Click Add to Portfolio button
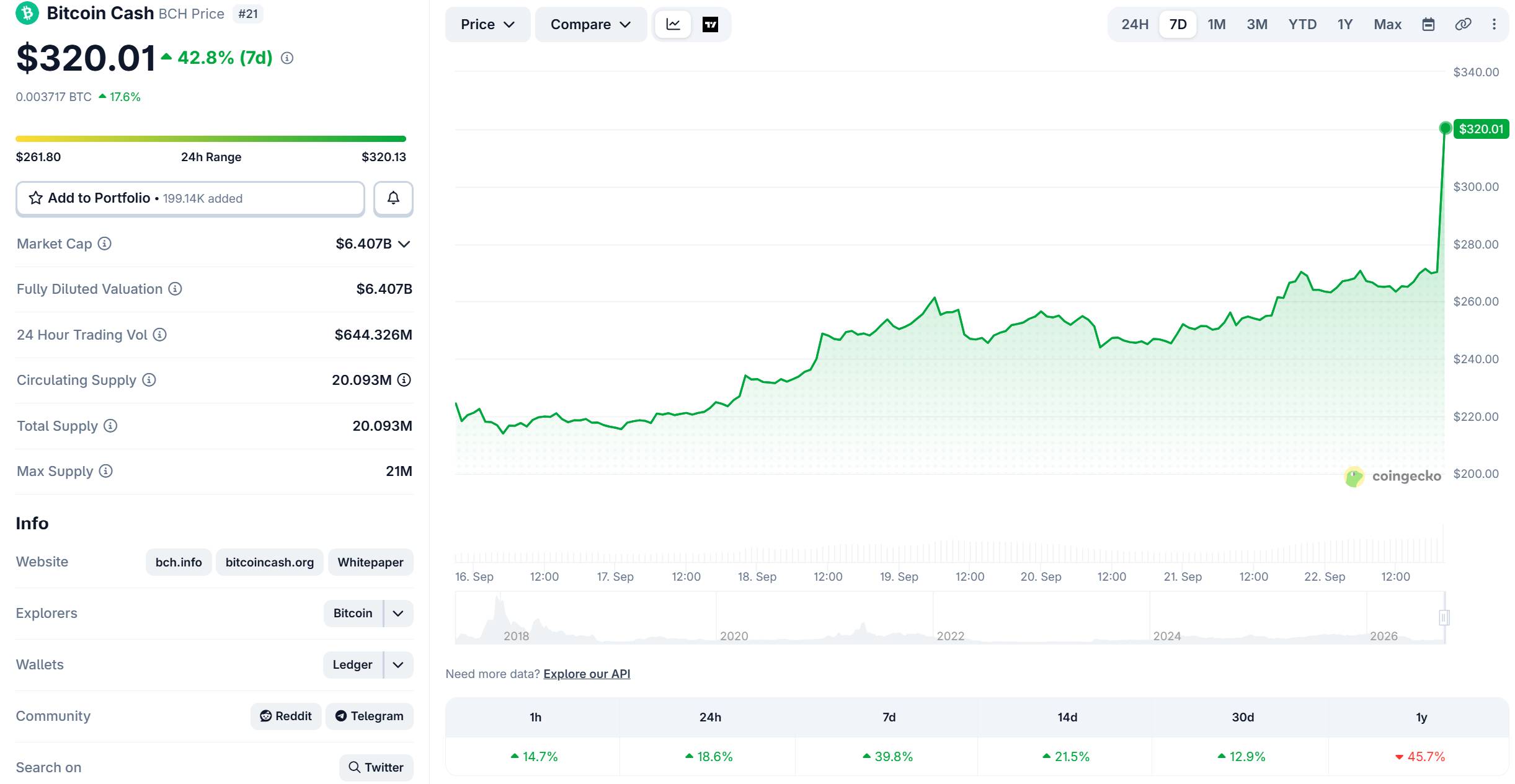1515x784 pixels. (x=190, y=198)
